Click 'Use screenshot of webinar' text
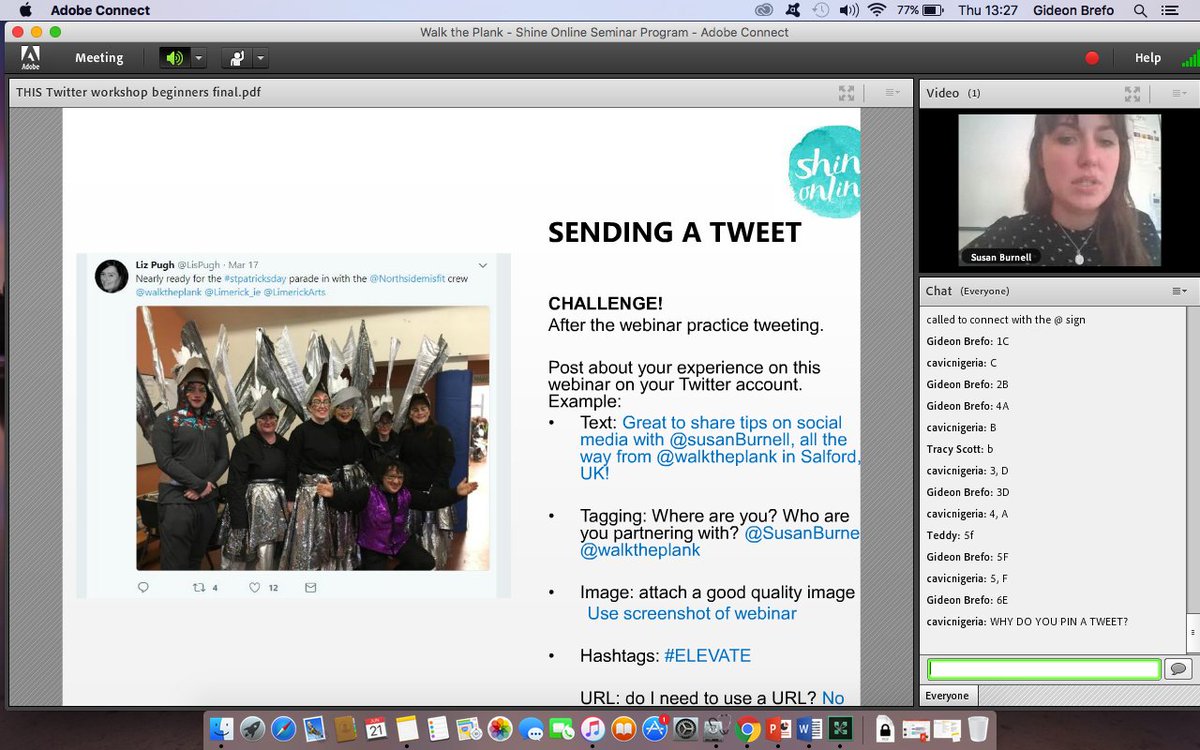This screenshot has width=1200, height=750. [692, 613]
